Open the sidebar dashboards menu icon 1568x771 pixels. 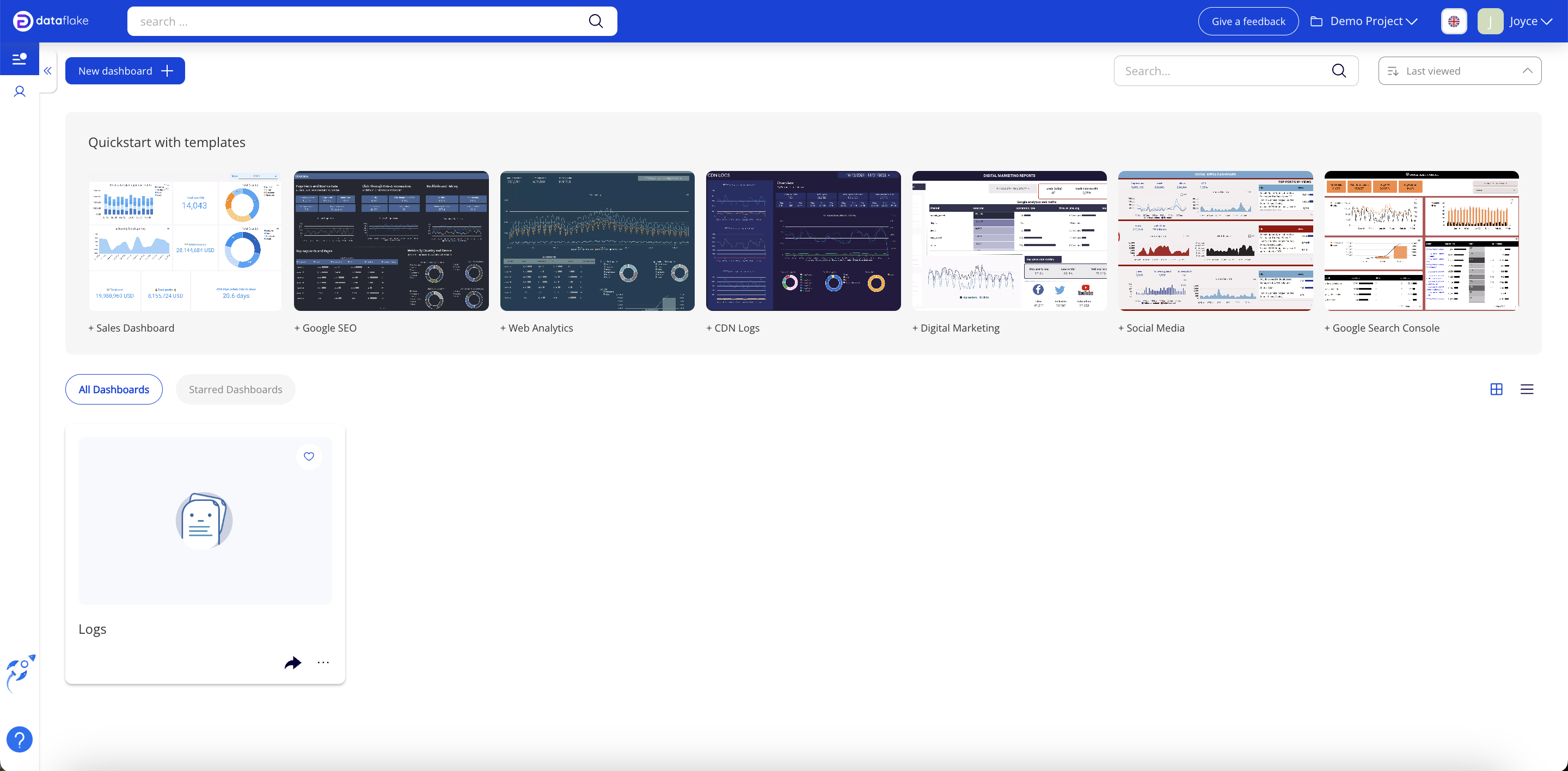pos(20,59)
